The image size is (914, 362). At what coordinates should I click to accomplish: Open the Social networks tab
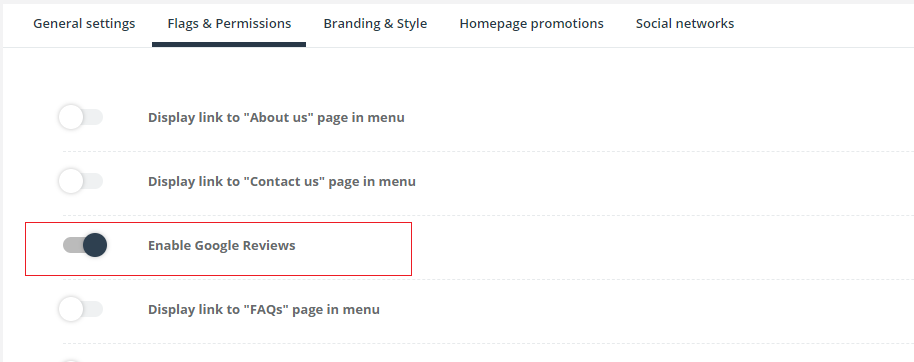685,24
